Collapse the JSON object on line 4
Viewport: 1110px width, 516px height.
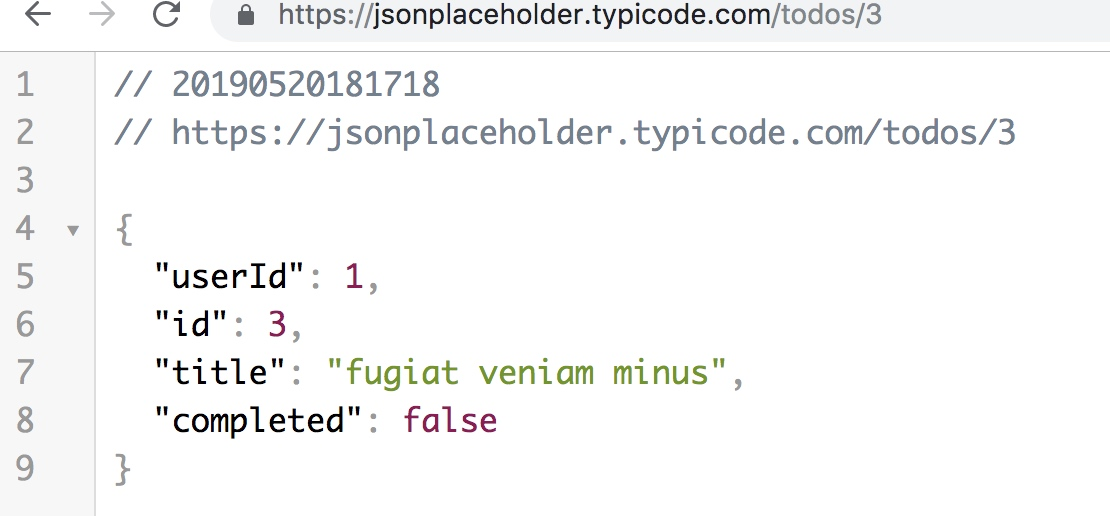tap(73, 230)
